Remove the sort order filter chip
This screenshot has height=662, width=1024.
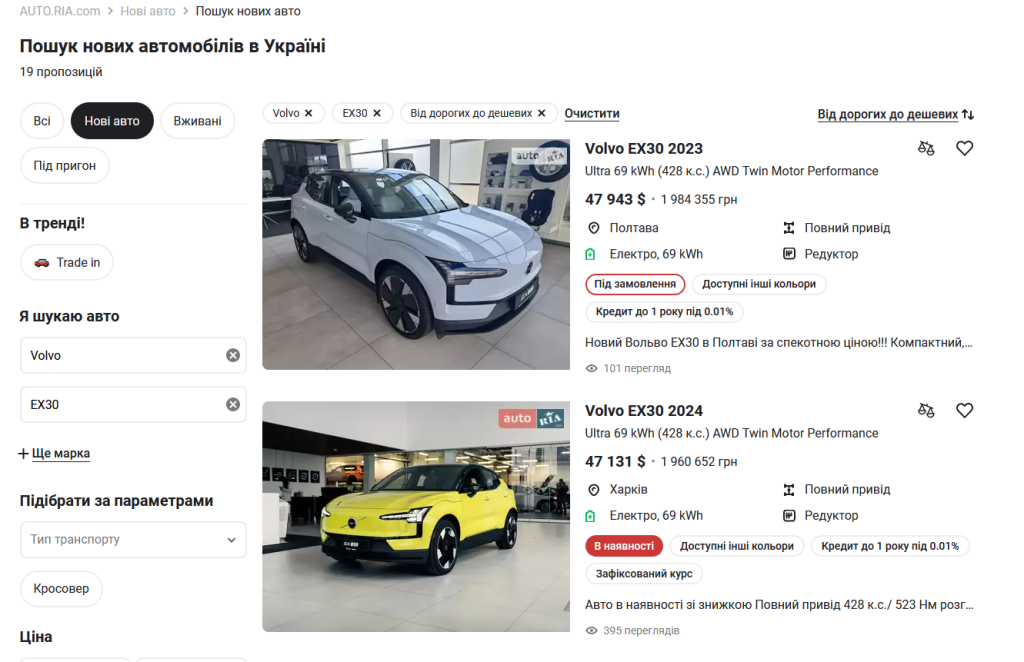541,113
